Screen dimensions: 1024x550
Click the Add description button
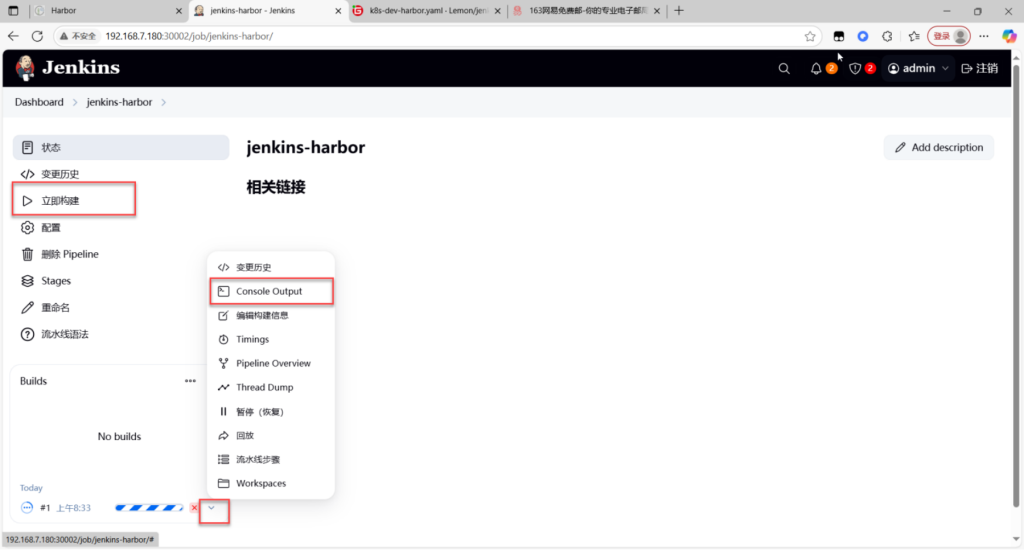[x=938, y=147]
